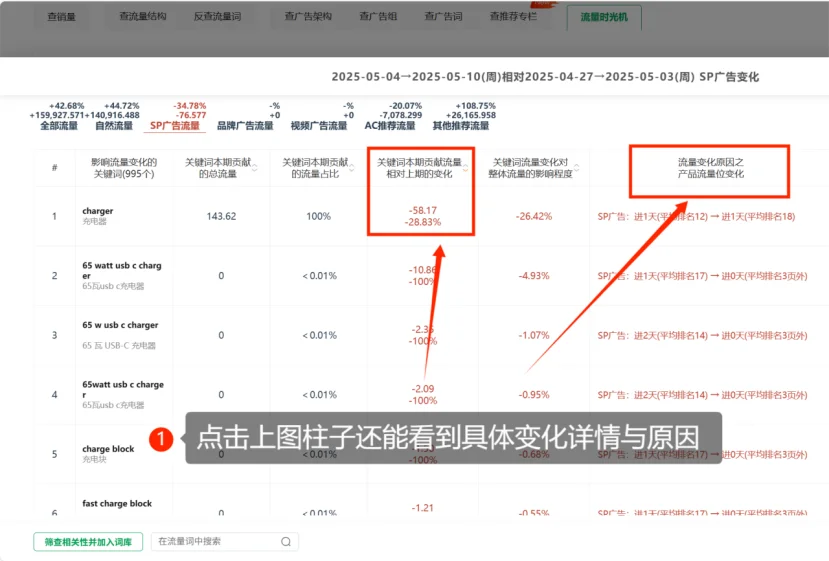Select the 流量时光机 tab
Image resolution: width=829 pixels, height=561 pixels.
[x=604, y=17]
